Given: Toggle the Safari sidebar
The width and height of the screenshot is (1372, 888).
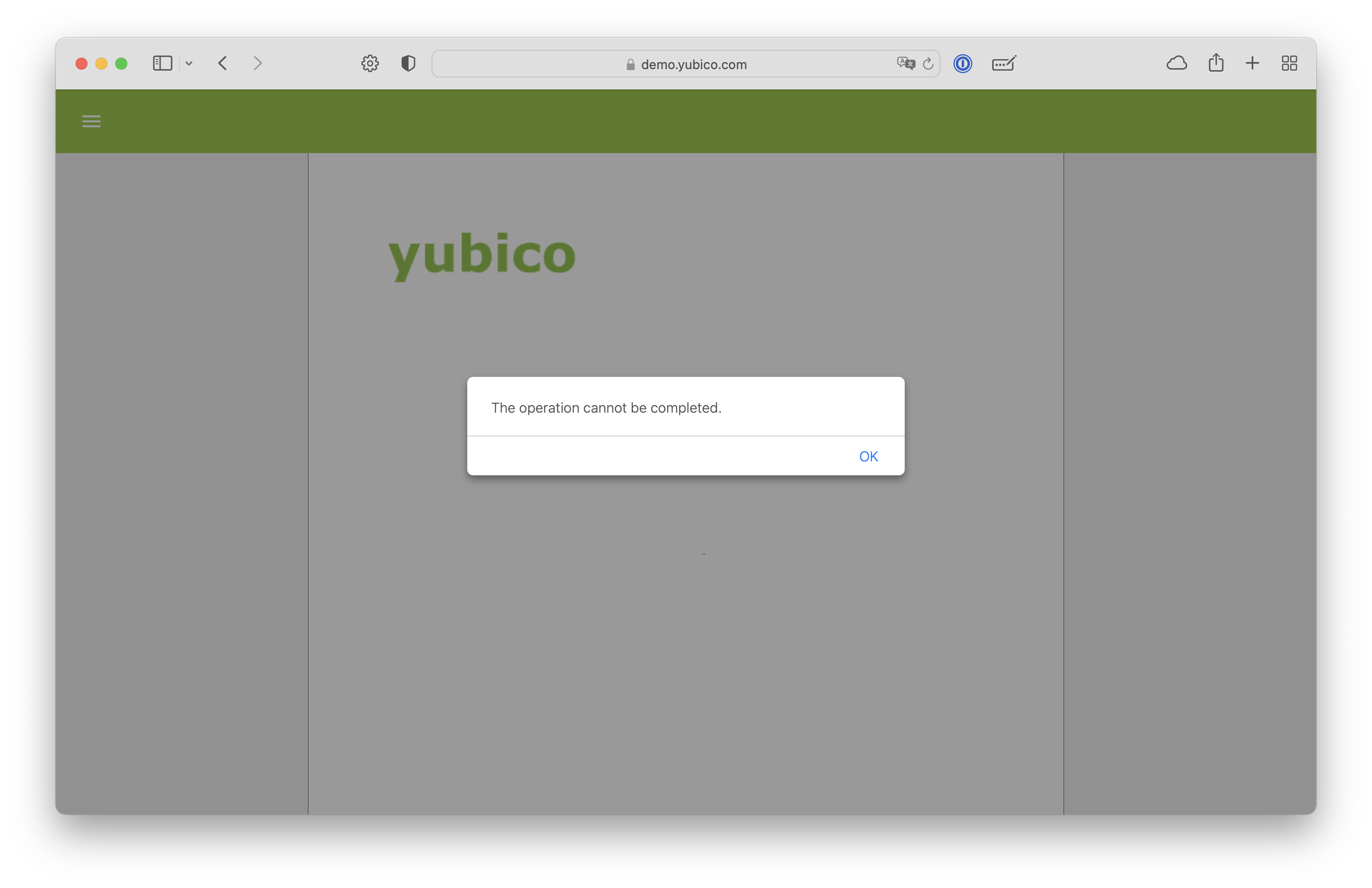Looking at the screenshot, I should [162, 64].
